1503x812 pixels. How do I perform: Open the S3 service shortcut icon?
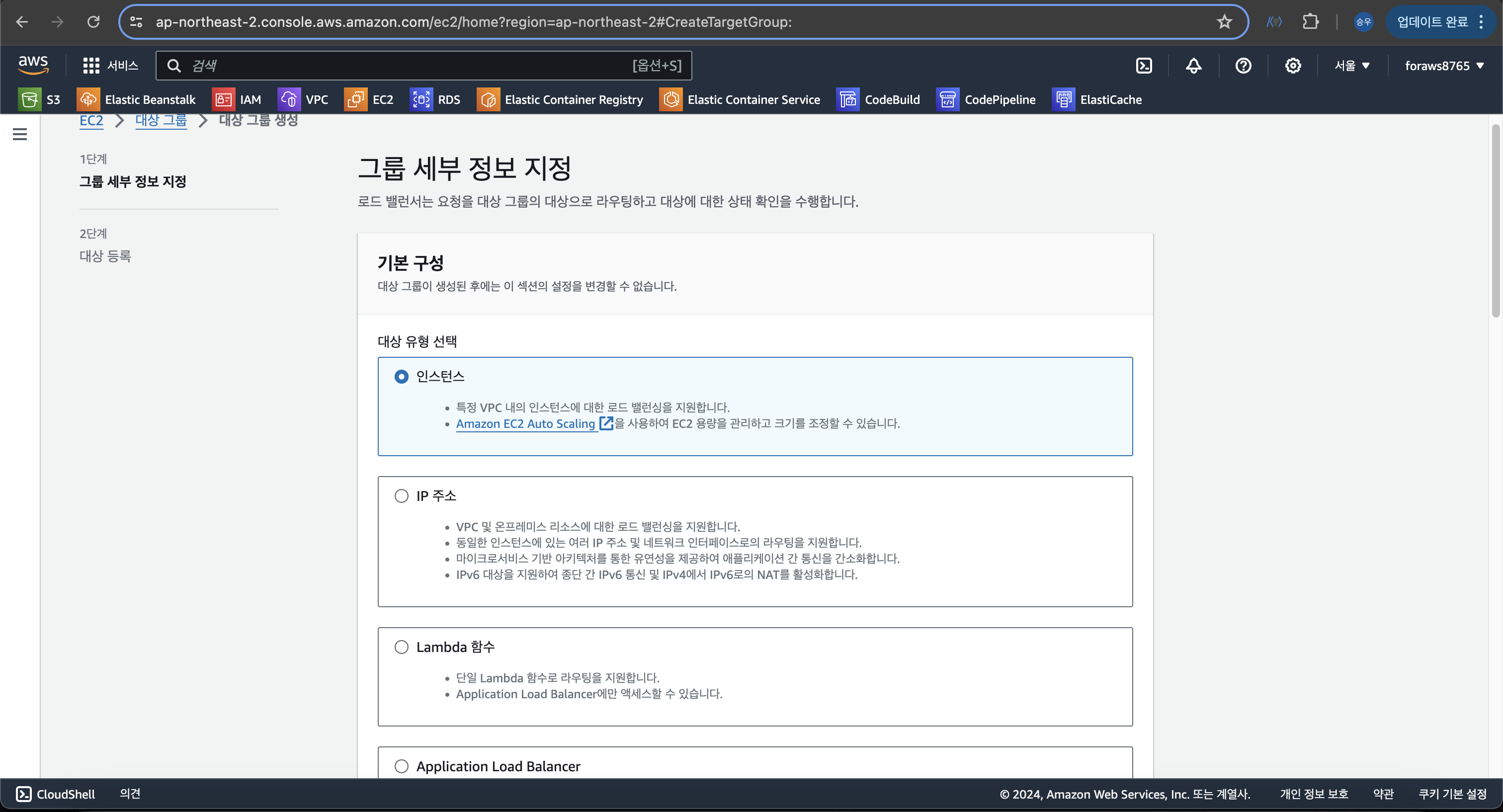(x=29, y=100)
